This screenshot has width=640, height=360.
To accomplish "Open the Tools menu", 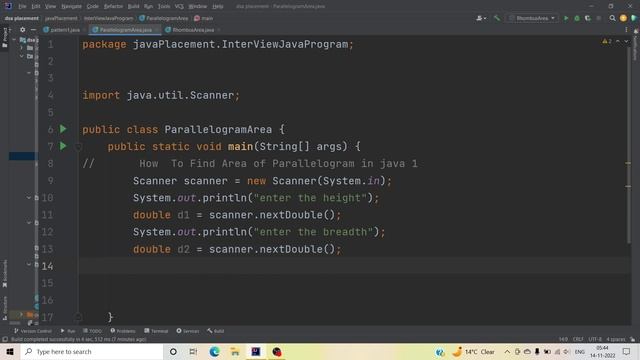I will click(x=164, y=6).
